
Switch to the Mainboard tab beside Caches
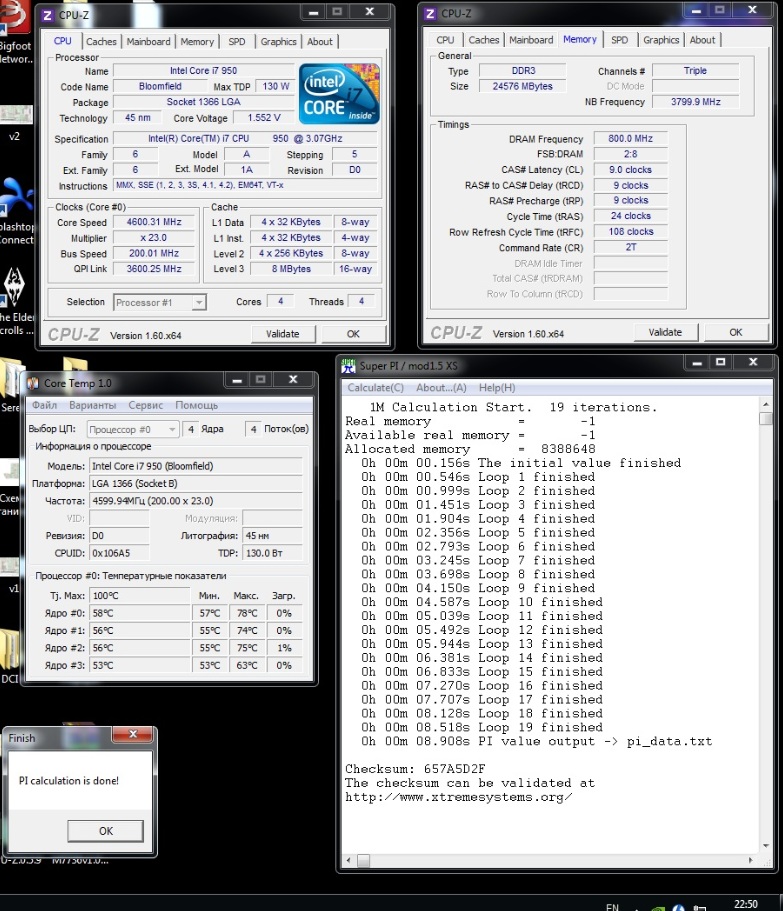[x=148, y=42]
